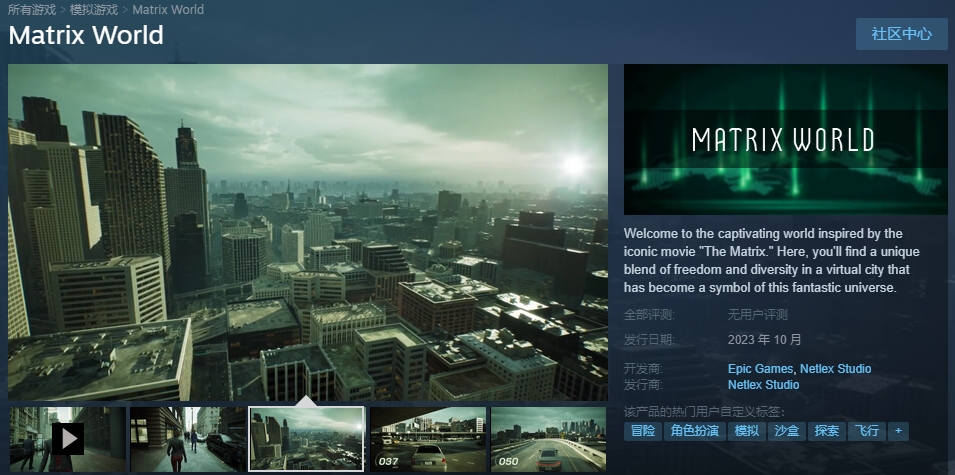Click the 模拟 tag
Screen dimensions: 955x475
[x=747, y=431]
